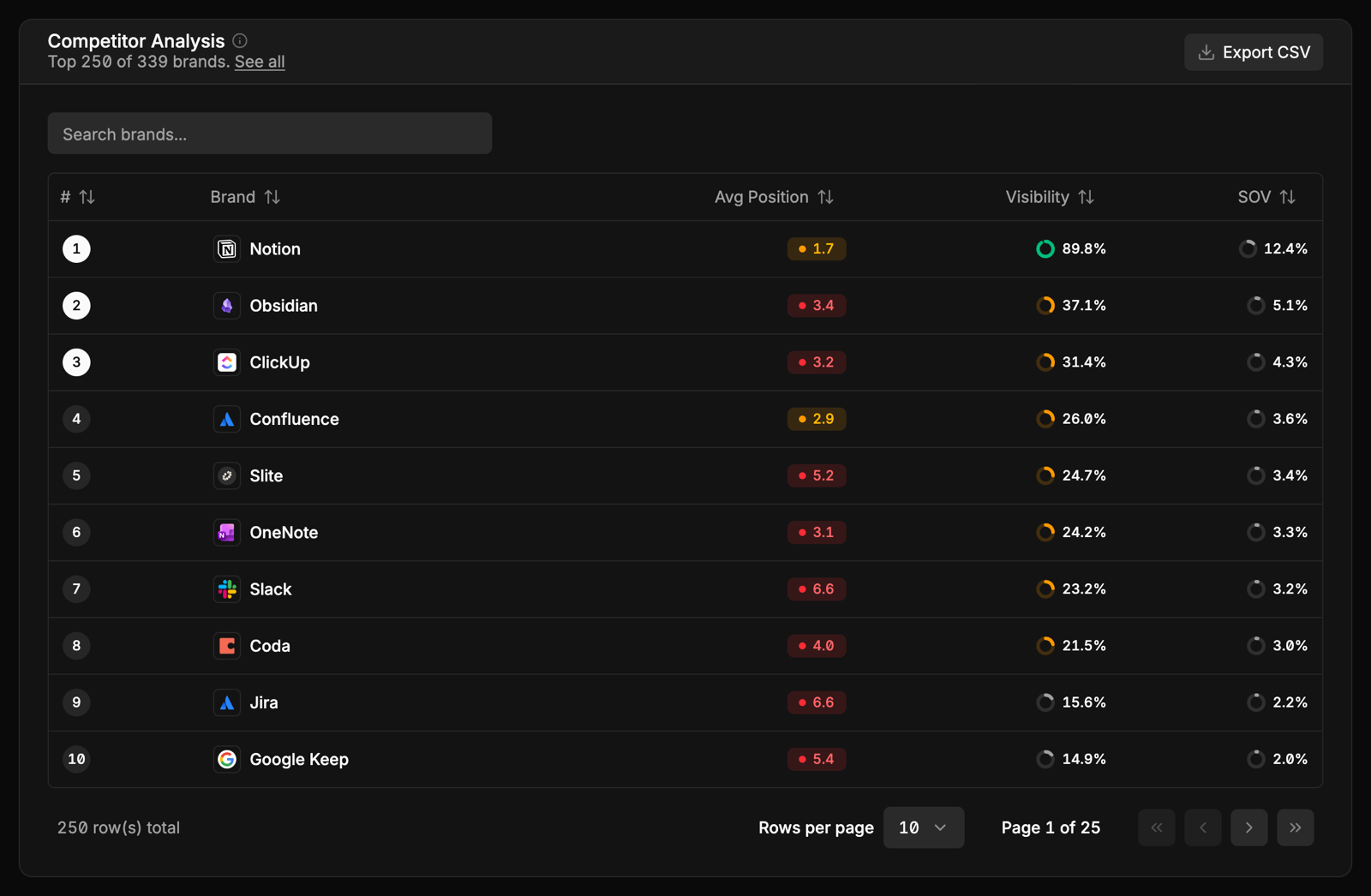Image resolution: width=1371 pixels, height=896 pixels.
Task: Click the Google Keep logo icon
Action: (227, 759)
